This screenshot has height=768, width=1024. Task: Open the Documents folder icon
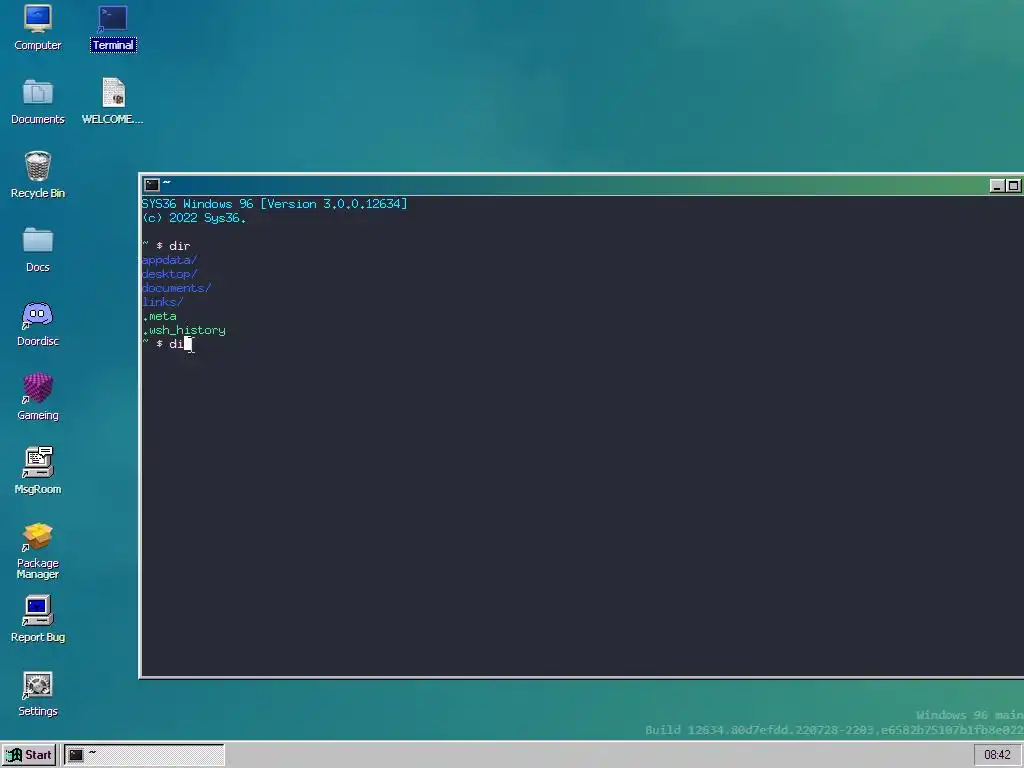(x=38, y=102)
